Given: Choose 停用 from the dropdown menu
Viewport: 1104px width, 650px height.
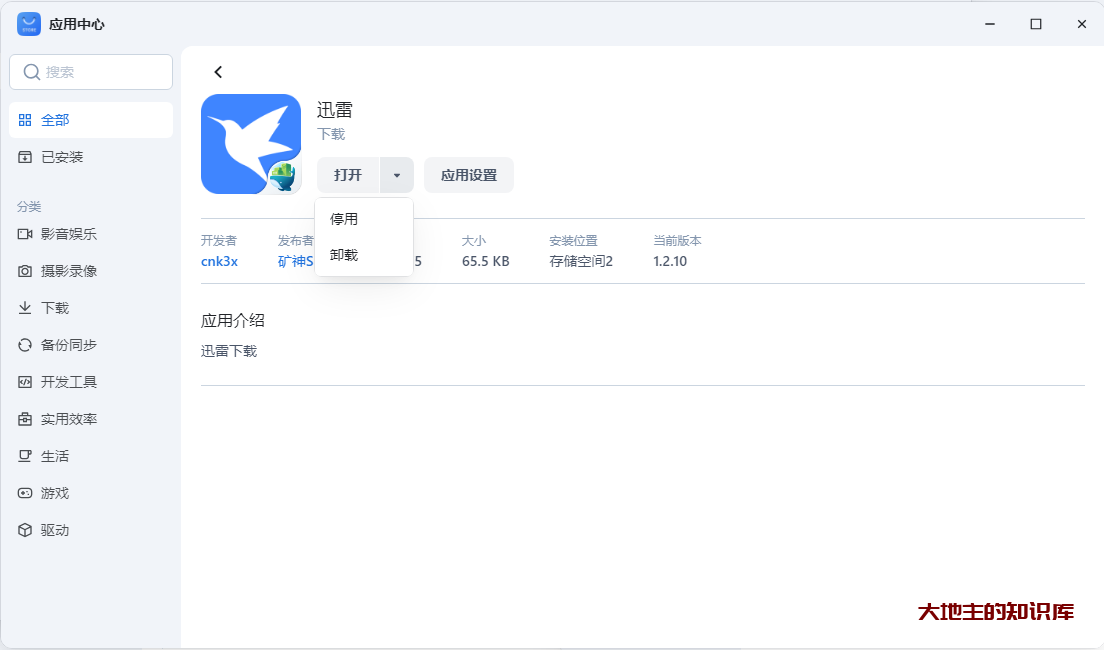Looking at the screenshot, I should coord(363,219).
